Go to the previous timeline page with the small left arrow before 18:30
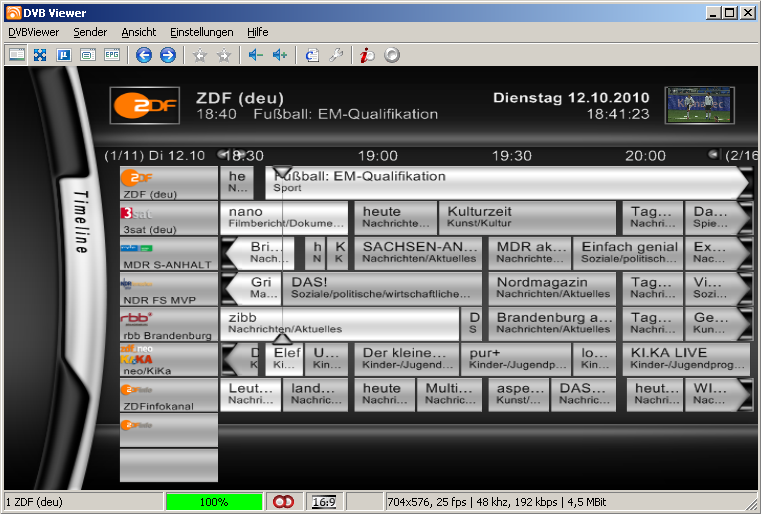Image resolution: width=761 pixels, height=514 pixels. pos(223,154)
